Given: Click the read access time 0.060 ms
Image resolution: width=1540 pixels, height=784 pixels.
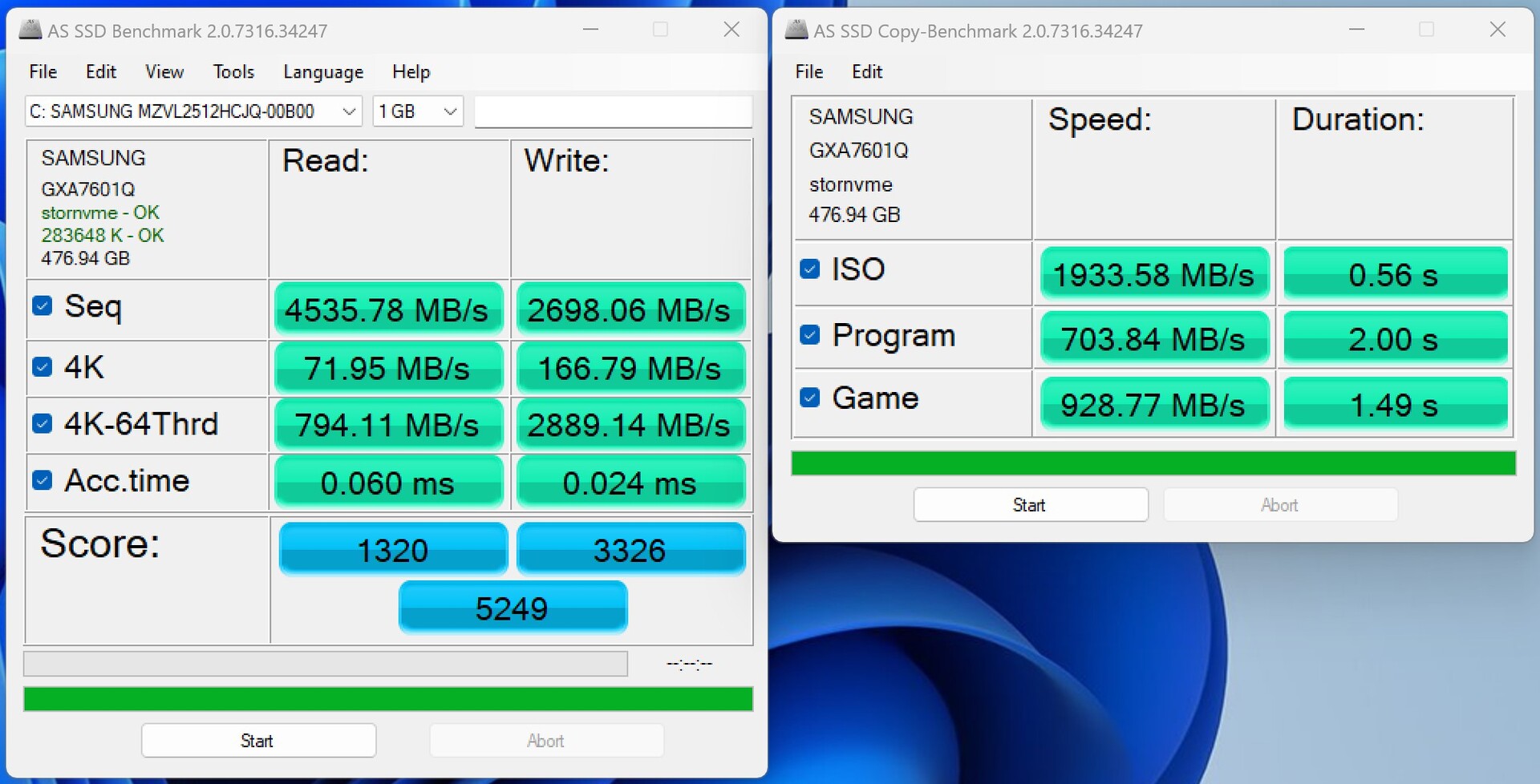Looking at the screenshot, I should [x=389, y=483].
